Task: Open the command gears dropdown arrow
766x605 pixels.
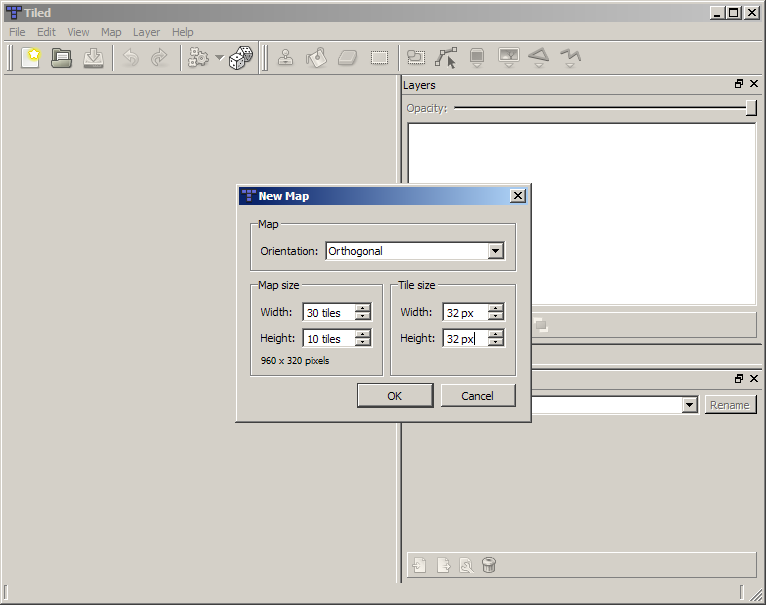Action: pos(219,58)
